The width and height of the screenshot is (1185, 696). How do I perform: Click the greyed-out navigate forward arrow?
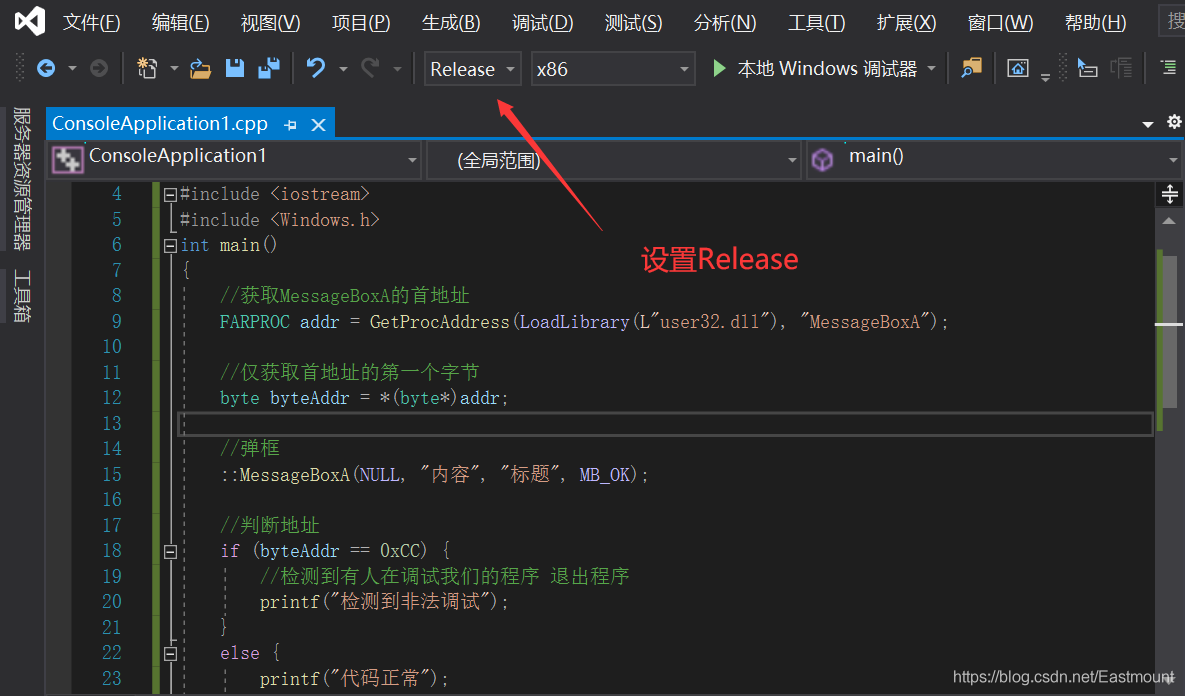pyautogui.click(x=99, y=69)
